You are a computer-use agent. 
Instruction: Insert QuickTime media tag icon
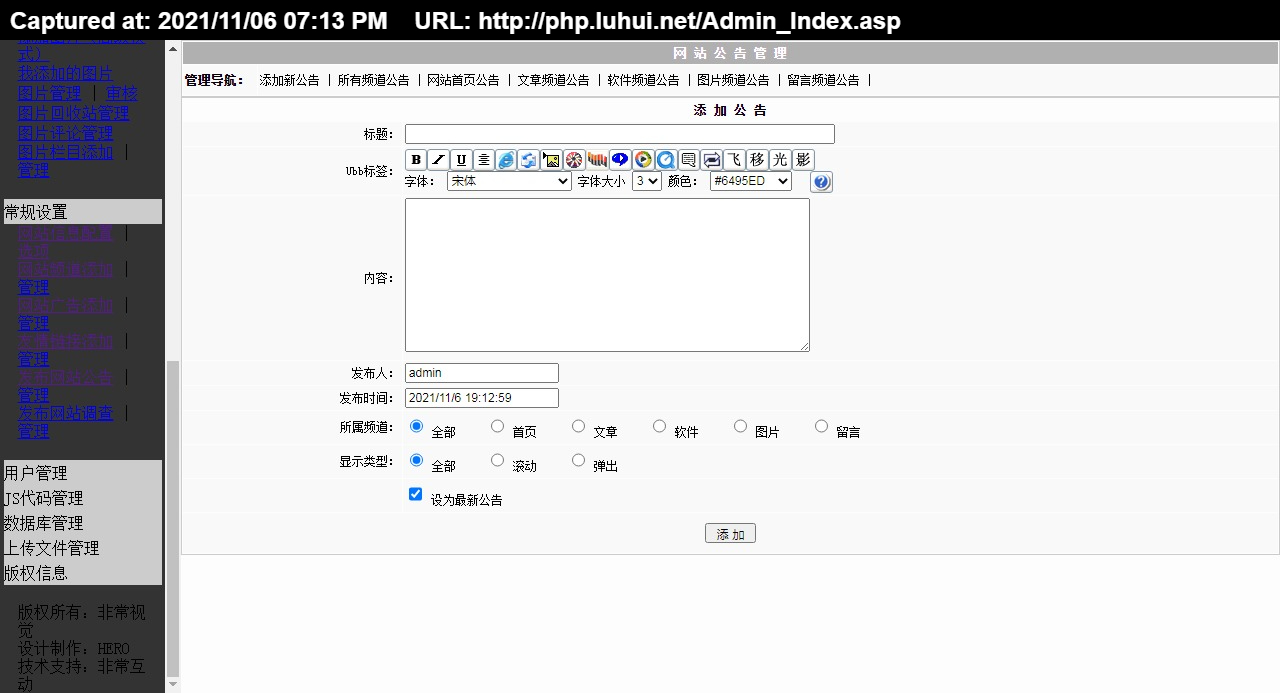(x=666, y=160)
